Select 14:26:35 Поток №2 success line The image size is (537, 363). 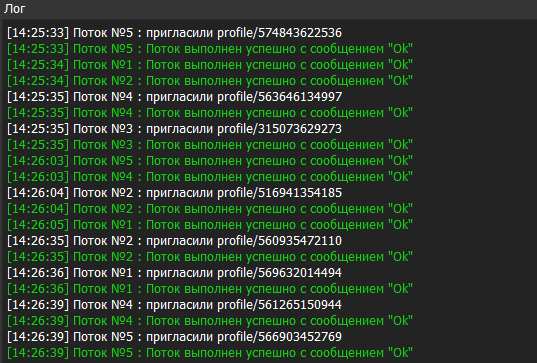click(x=210, y=257)
